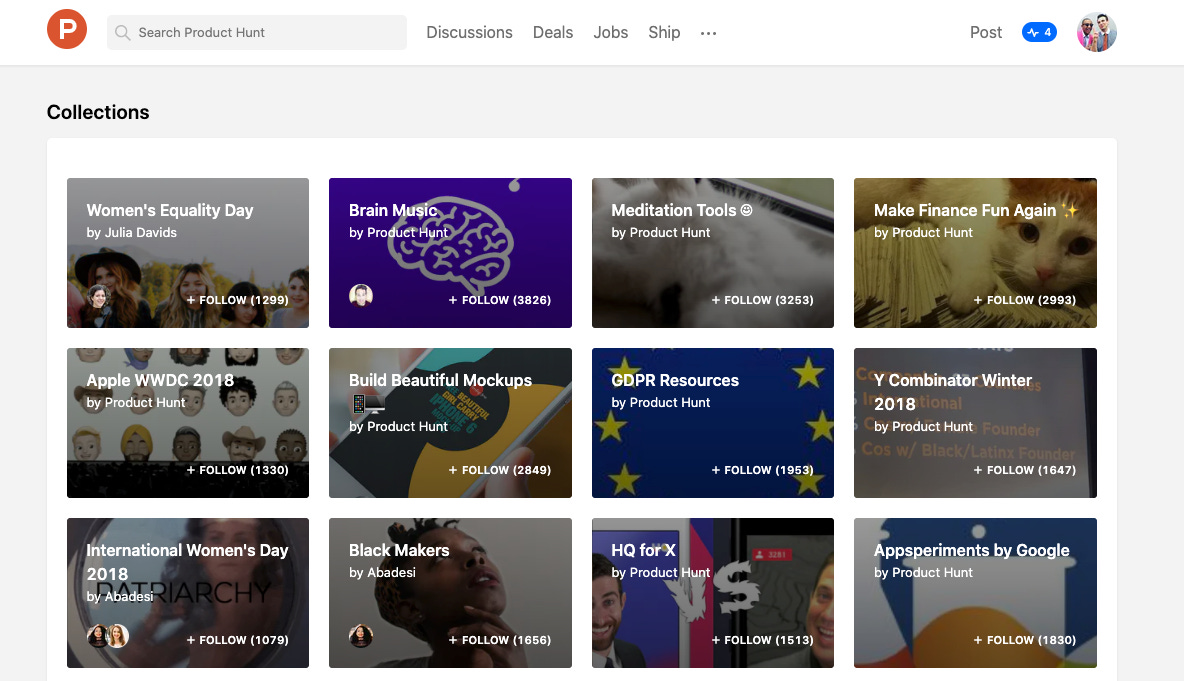Open the Make Finance Fun Again title

pyautogui.click(x=975, y=210)
